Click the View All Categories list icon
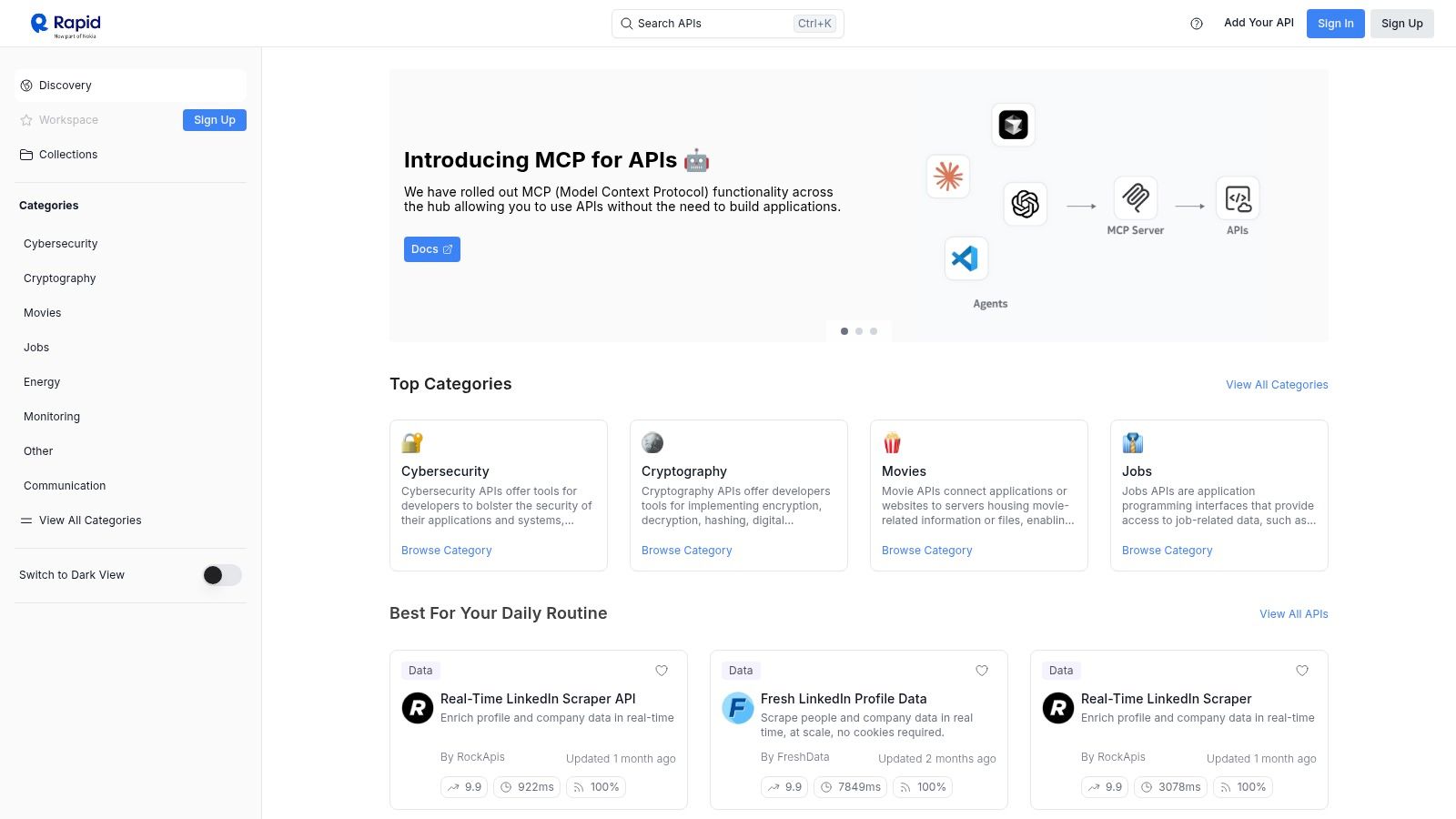1456x819 pixels. [26, 521]
